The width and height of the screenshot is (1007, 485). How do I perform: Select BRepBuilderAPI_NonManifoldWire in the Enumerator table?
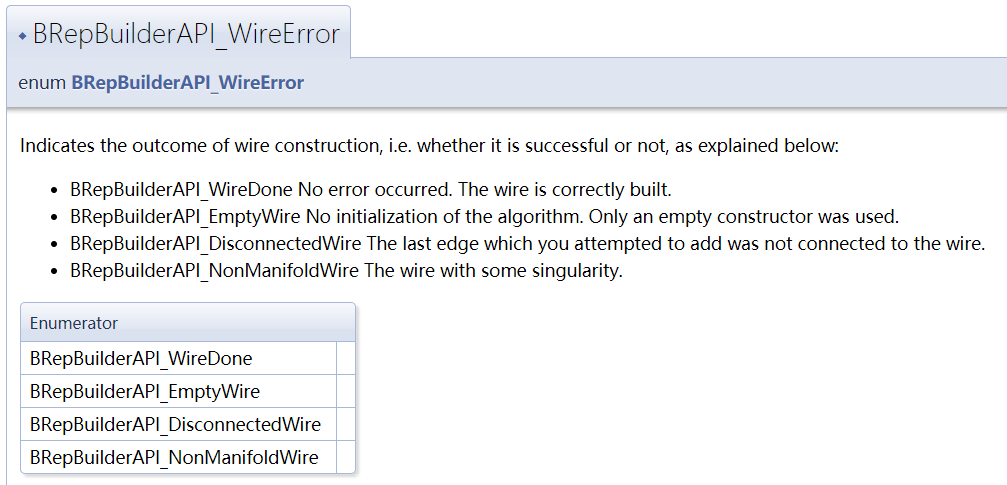point(174,457)
